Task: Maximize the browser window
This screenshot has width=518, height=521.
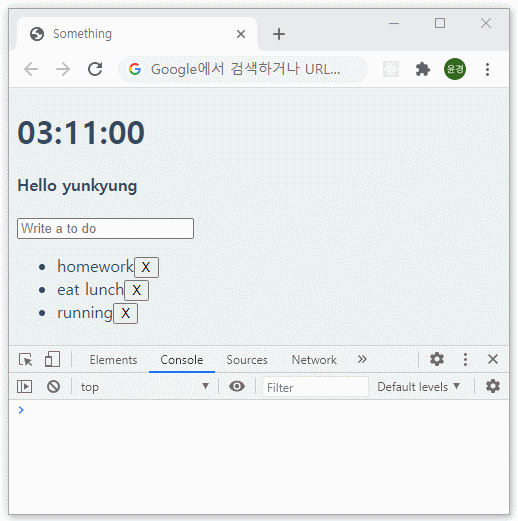Action: tap(440, 23)
